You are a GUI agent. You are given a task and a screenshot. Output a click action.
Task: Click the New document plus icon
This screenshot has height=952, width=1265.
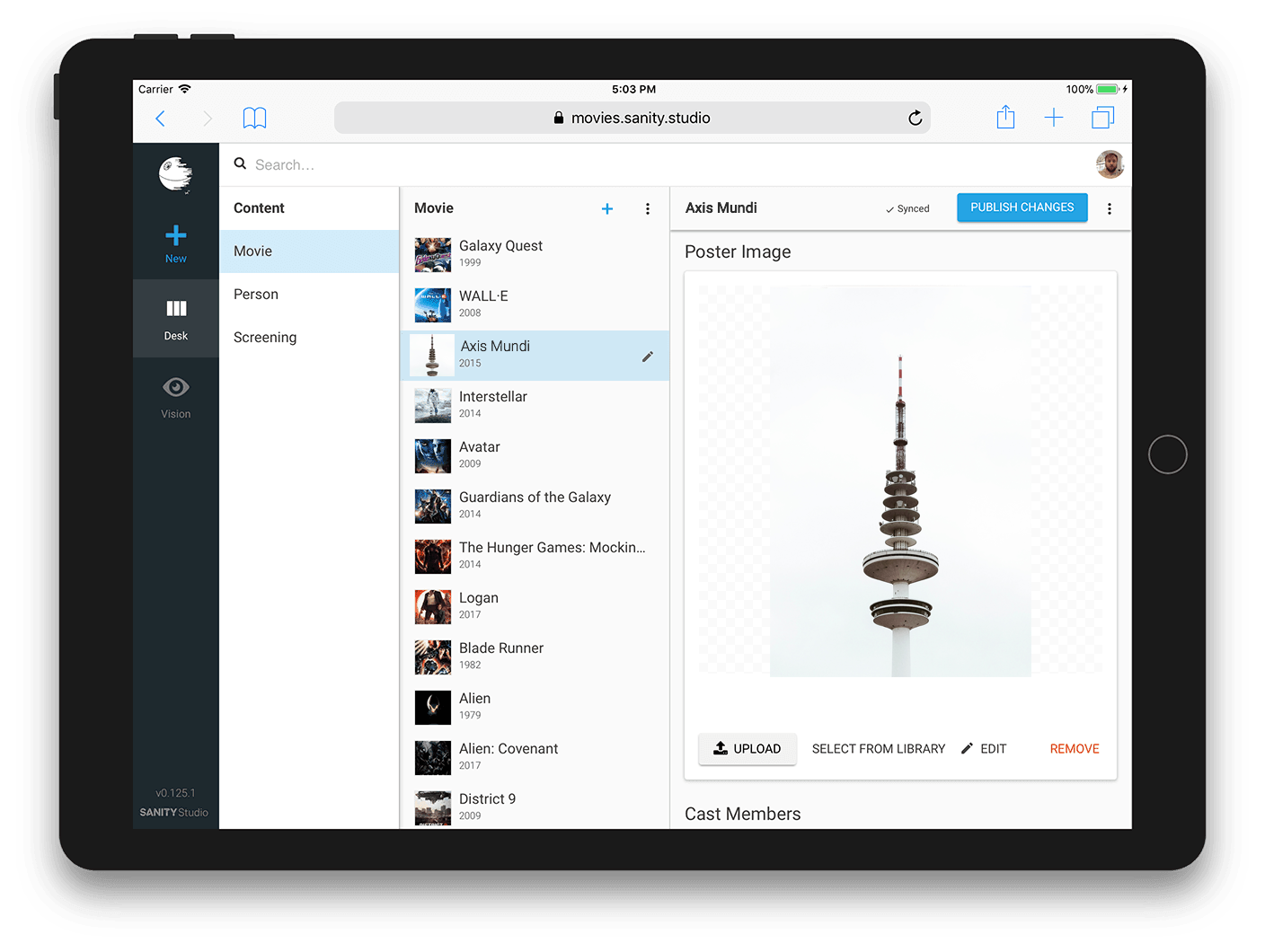(176, 236)
